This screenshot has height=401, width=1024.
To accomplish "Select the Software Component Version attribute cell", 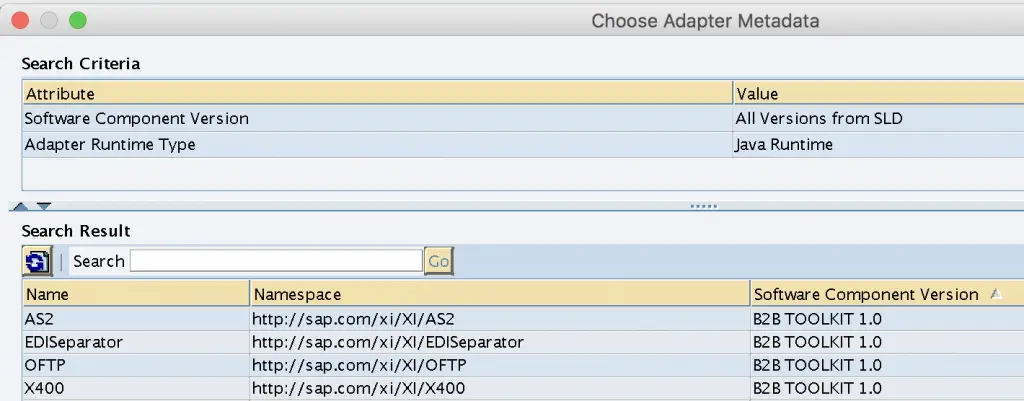I will (x=377, y=119).
